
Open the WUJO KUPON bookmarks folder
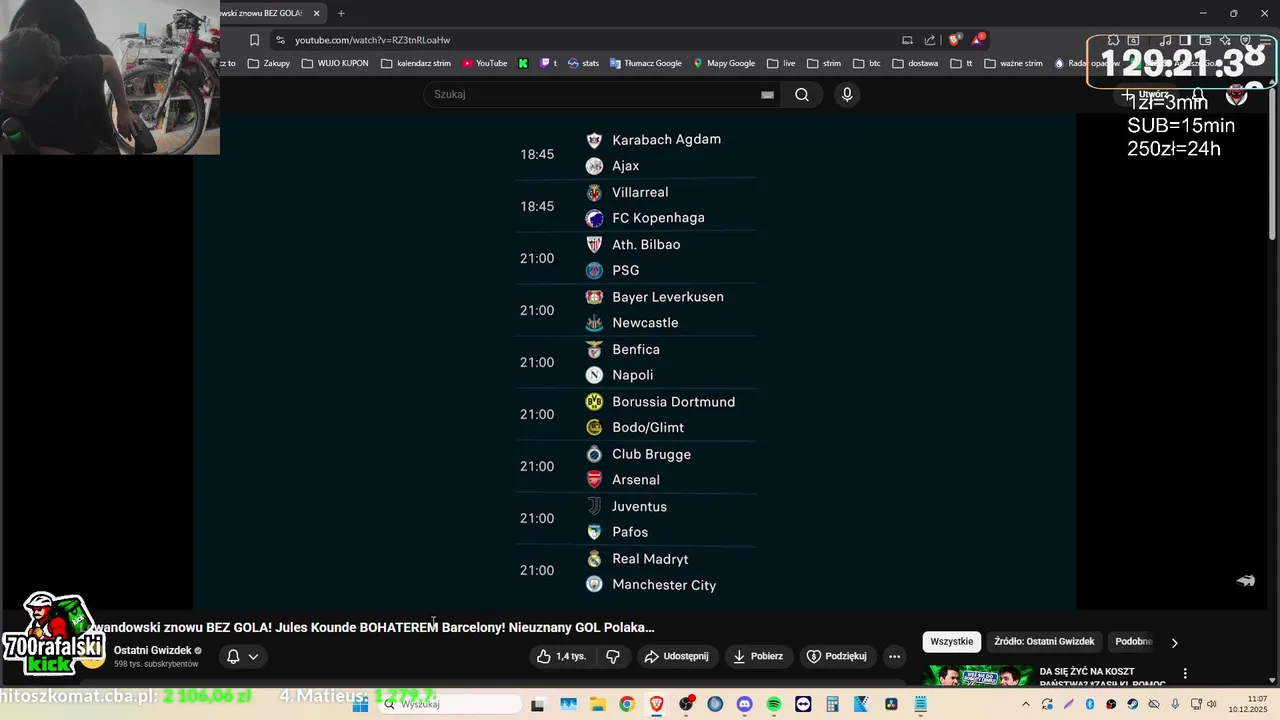[335, 63]
